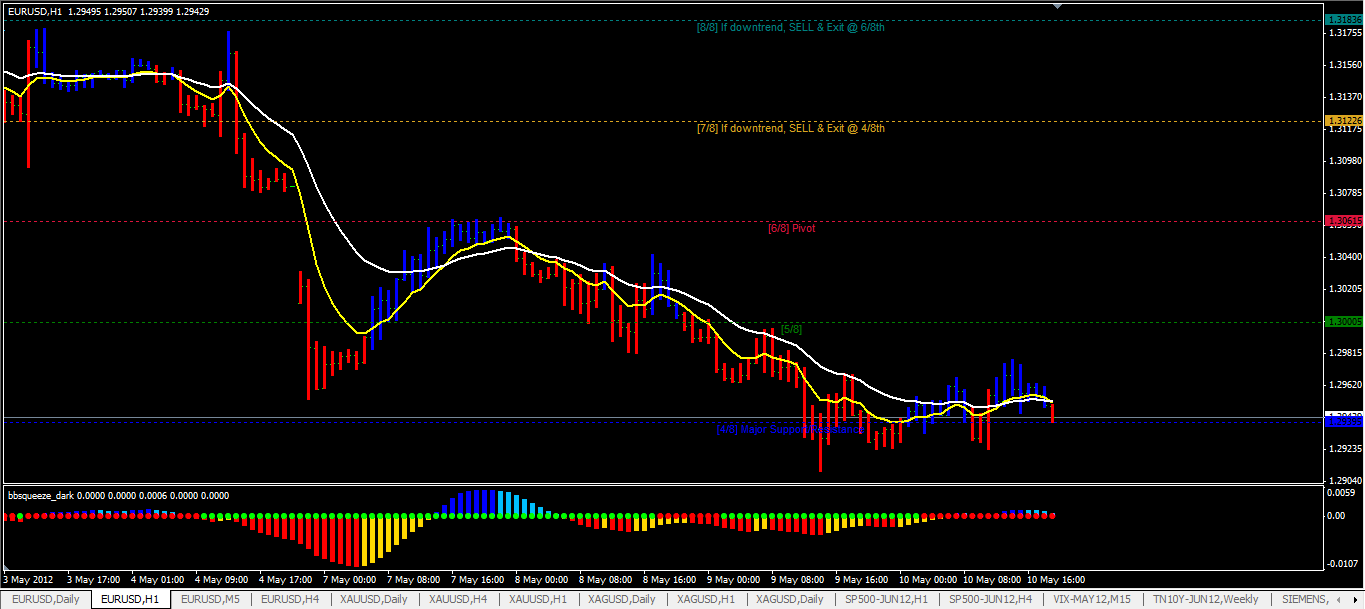Click the EURUSD,H1 chart title text
Viewport: 1365px width, 609px height.
[x=34, y=12]
